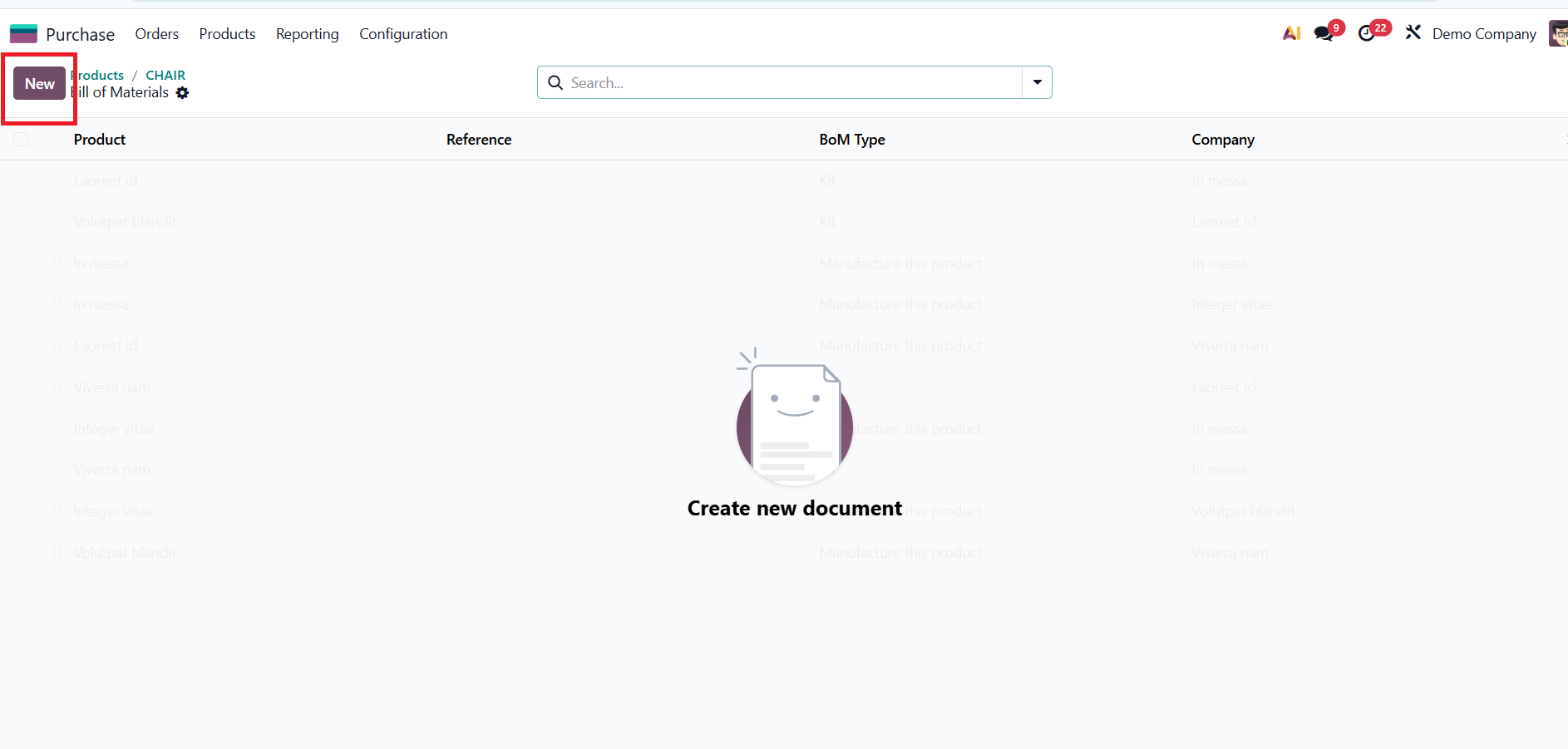Open the Reporting menu
This screenshot has height=749, width=1568.
(x=307, y=34)
